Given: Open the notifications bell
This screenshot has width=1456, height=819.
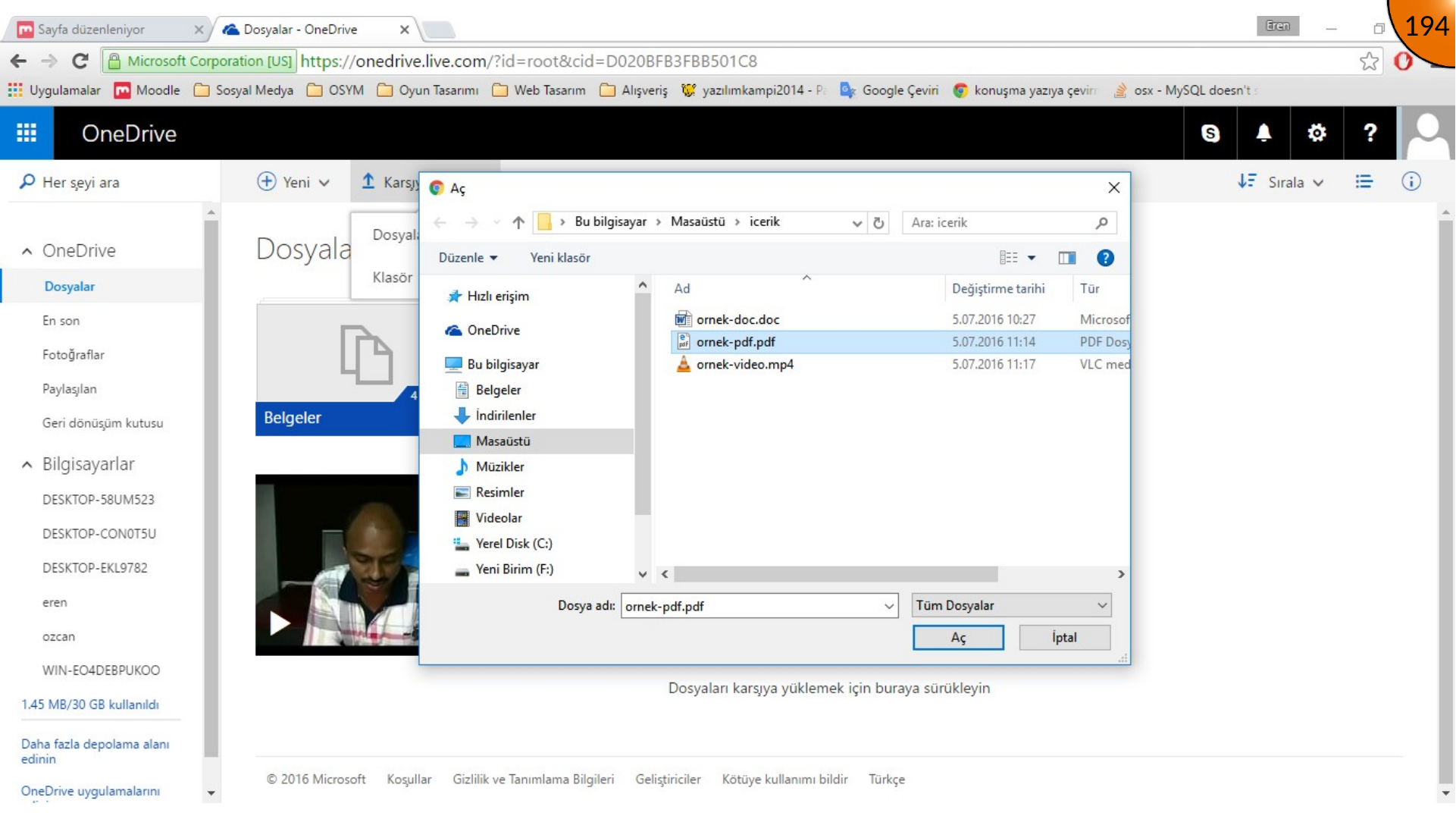Looking at the screenshot, I should coord(1263,133).
